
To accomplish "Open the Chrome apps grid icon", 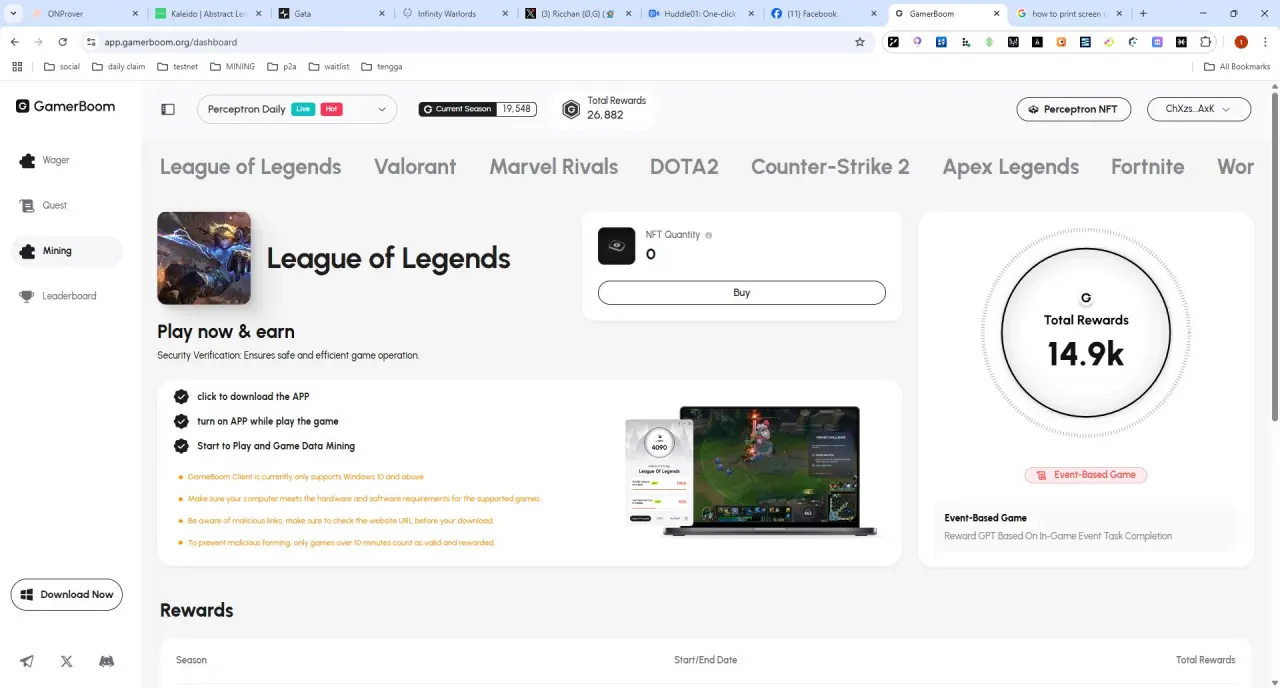I will [x=16, y=67].
